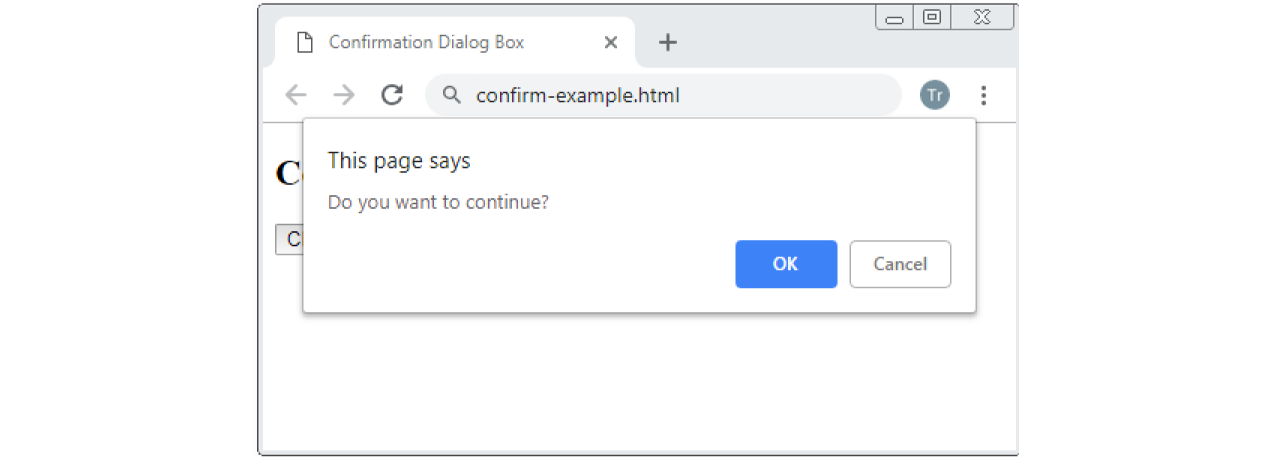Screen dimensions: 1272x459
Task: Open the Chrome three-dot menu
Action: [984, 95]
